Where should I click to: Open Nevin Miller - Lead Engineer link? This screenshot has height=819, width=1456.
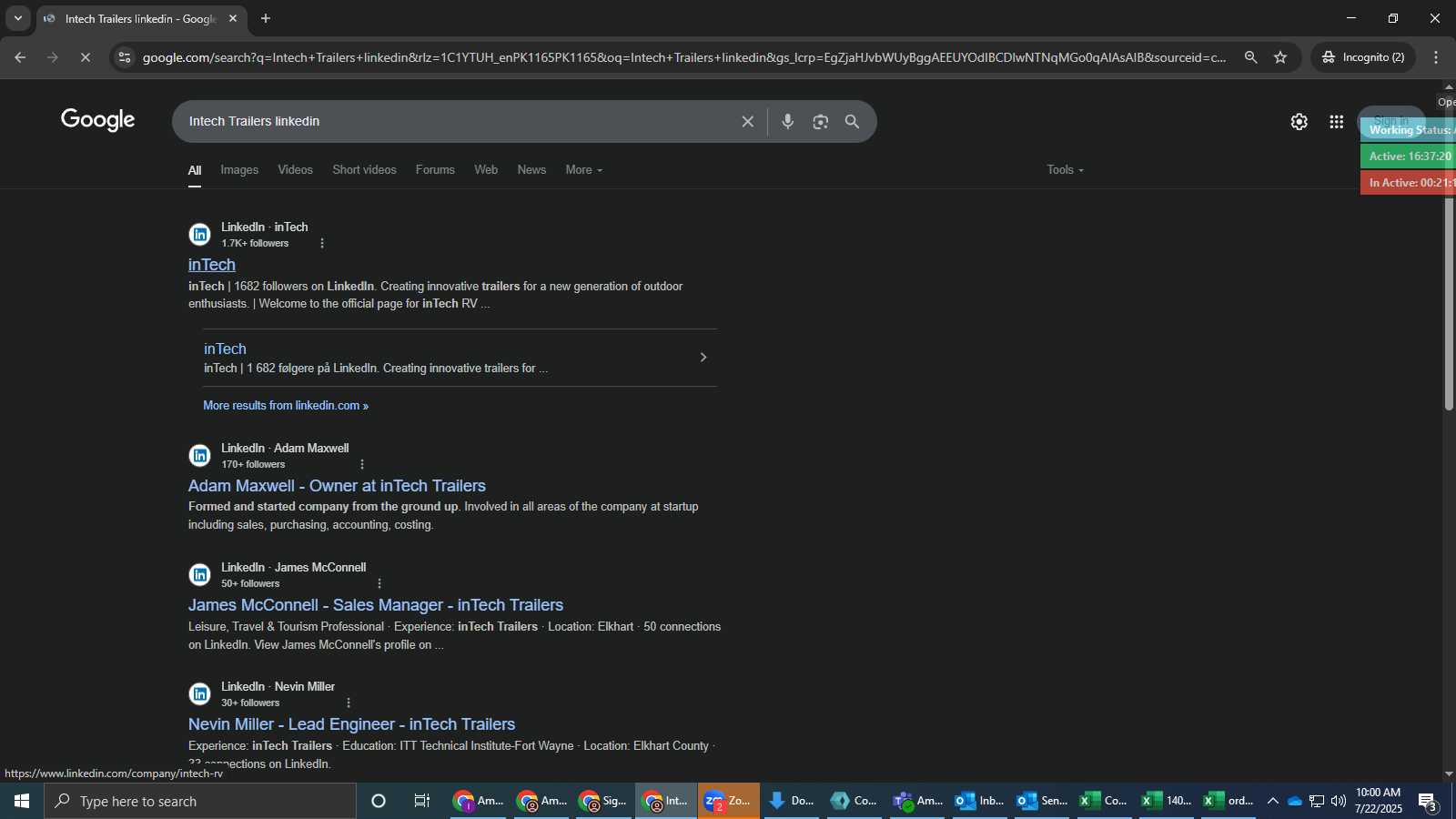tap(351, 724)
